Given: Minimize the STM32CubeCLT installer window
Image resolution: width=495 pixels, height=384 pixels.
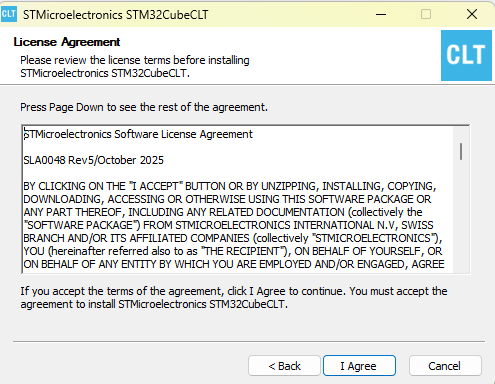Looking at the screenshot, I should [x=381, y=14].
